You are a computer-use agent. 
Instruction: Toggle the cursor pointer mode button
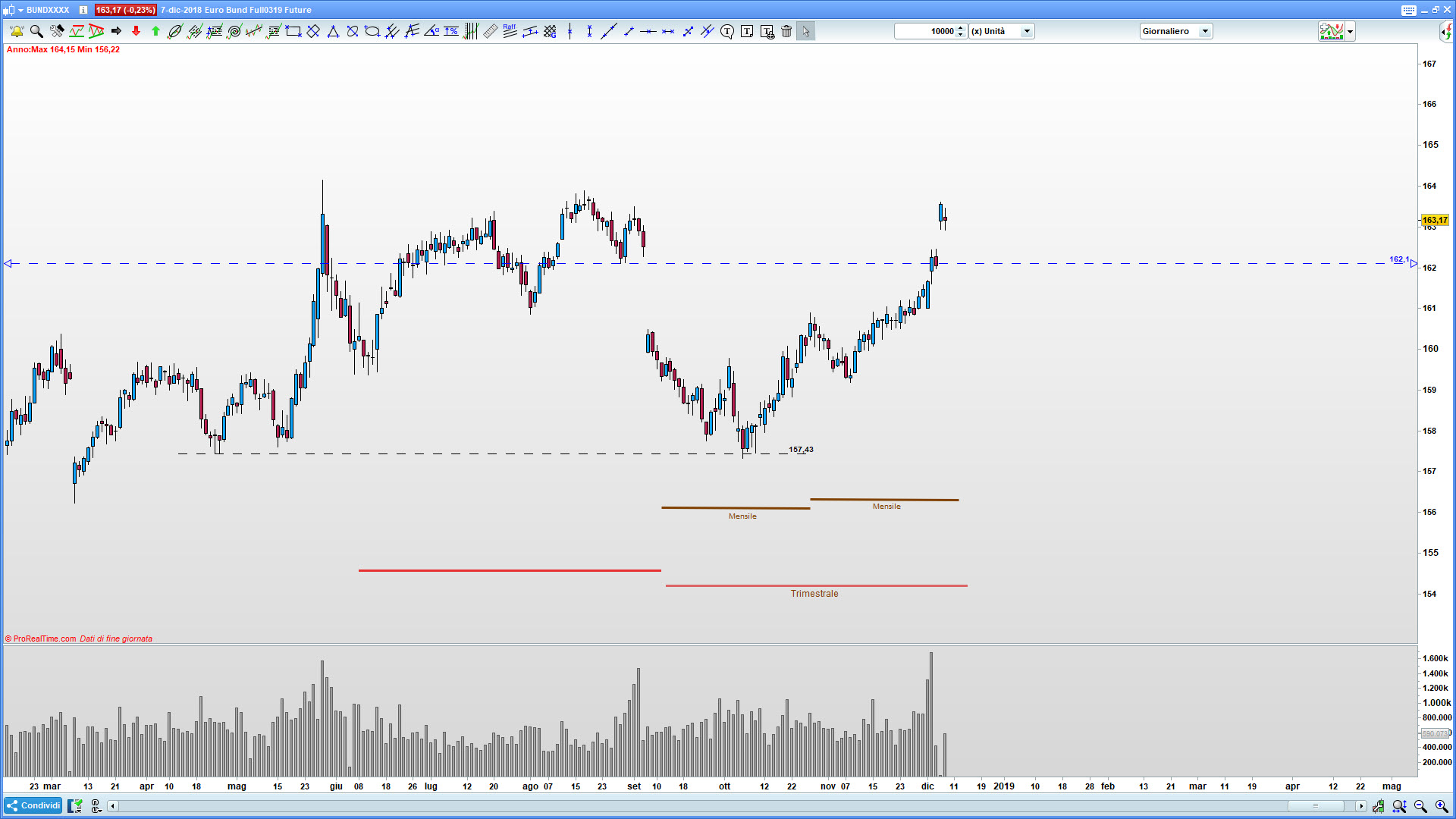(805, 31)
